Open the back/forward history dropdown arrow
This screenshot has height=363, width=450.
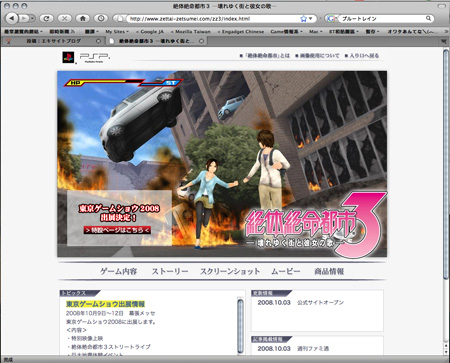[x=32, y=19]
